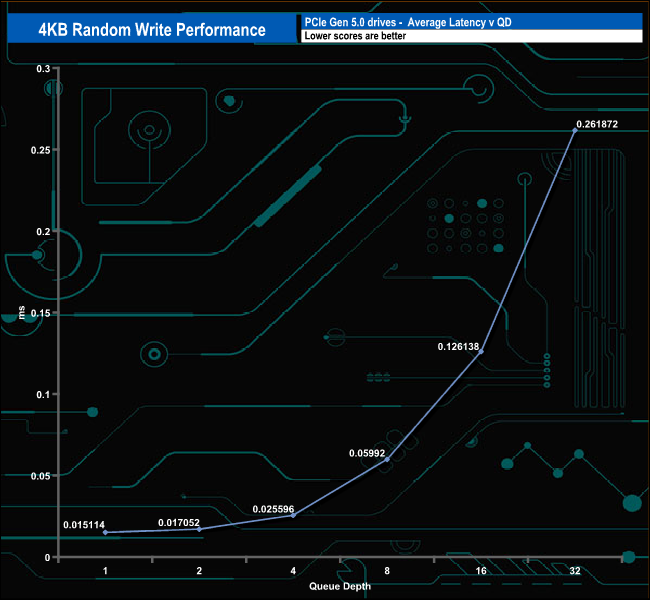
Task: Click the 0.05 y-axis tick label
Action: [41, 476]
